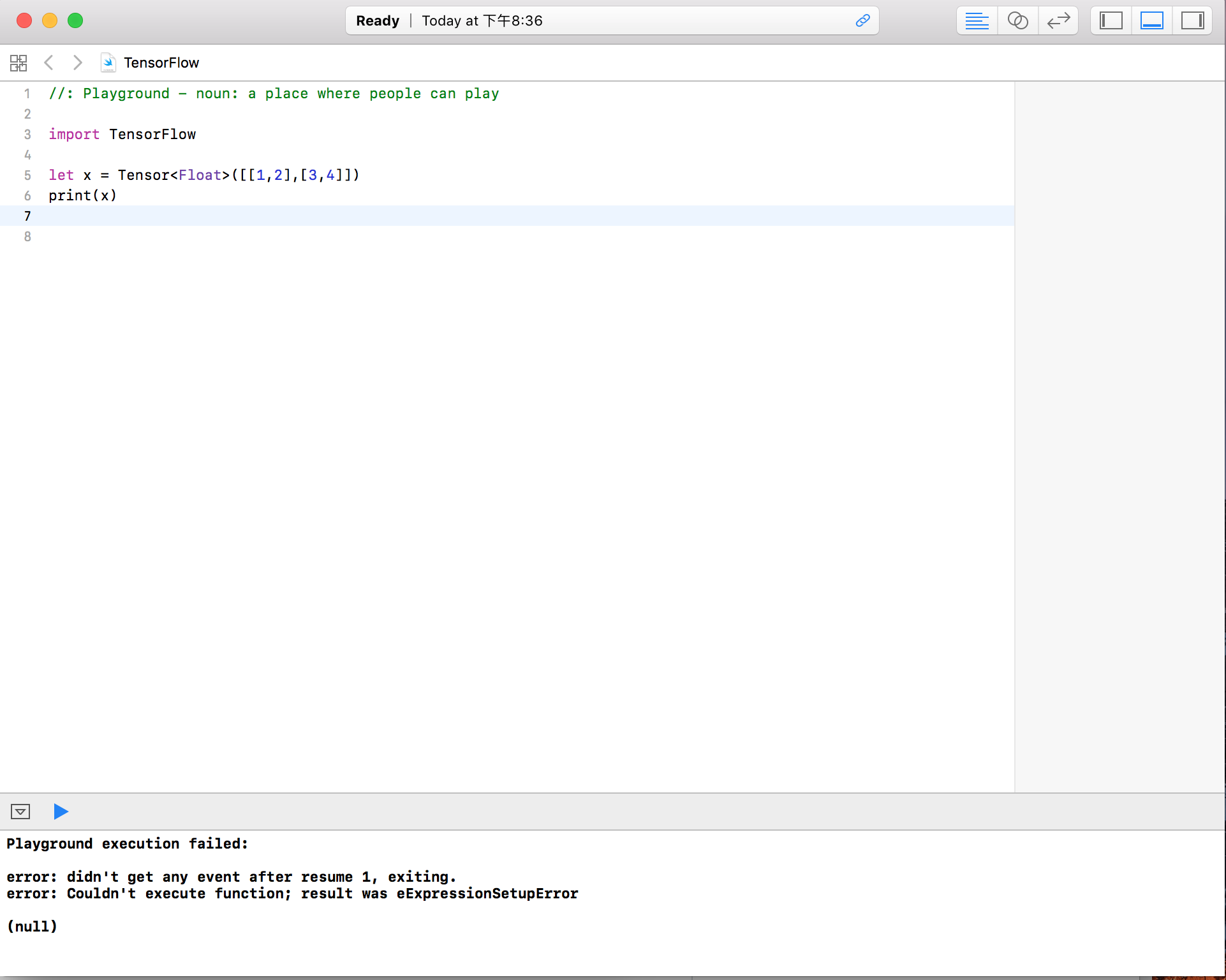Image resolution: width=1226 pixels, height=980 pixels.
Task: Click line number 5 to set breakpoint
Action: pyautogui.click(x=27, y=175)
